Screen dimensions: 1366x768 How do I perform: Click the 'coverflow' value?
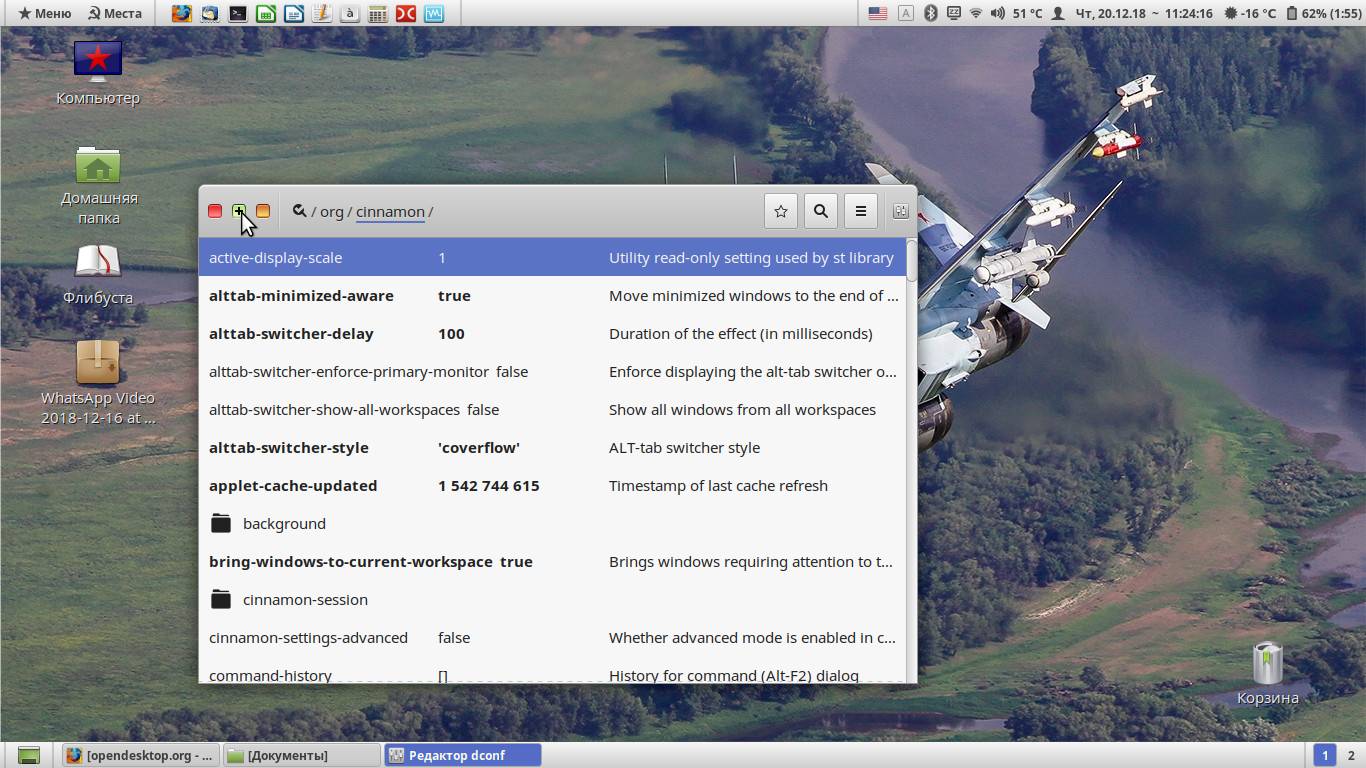tap(479, 447)
